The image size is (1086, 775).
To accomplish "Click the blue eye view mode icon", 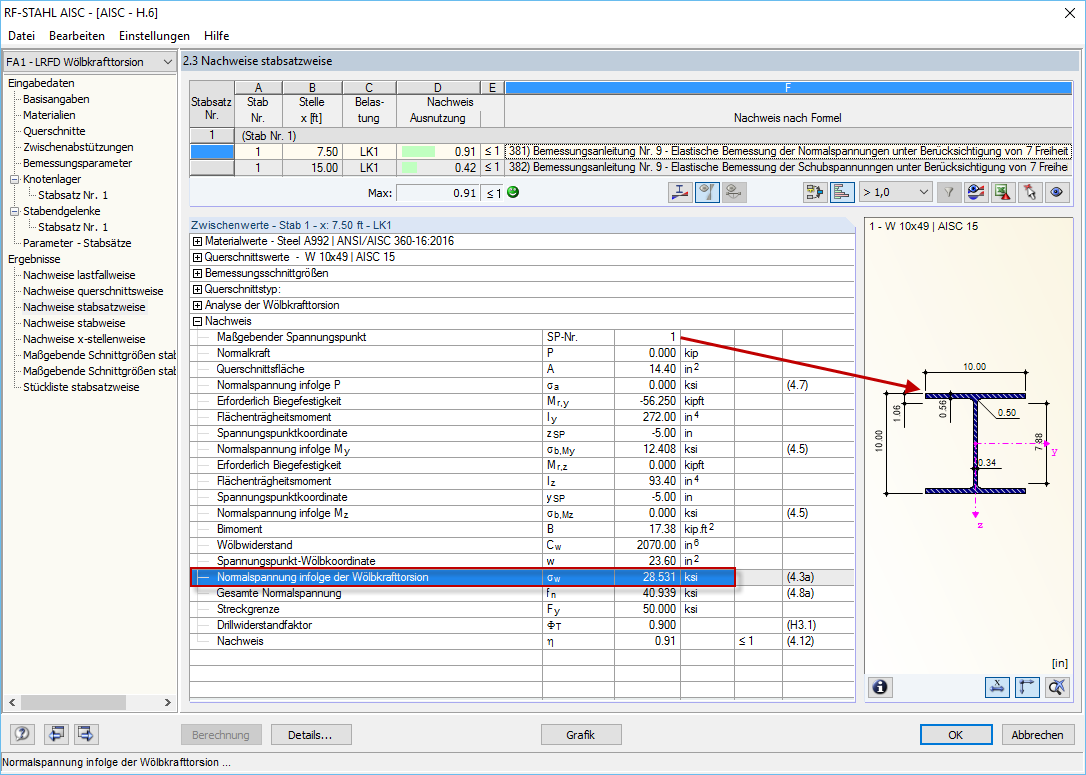I will [1056, 193].
